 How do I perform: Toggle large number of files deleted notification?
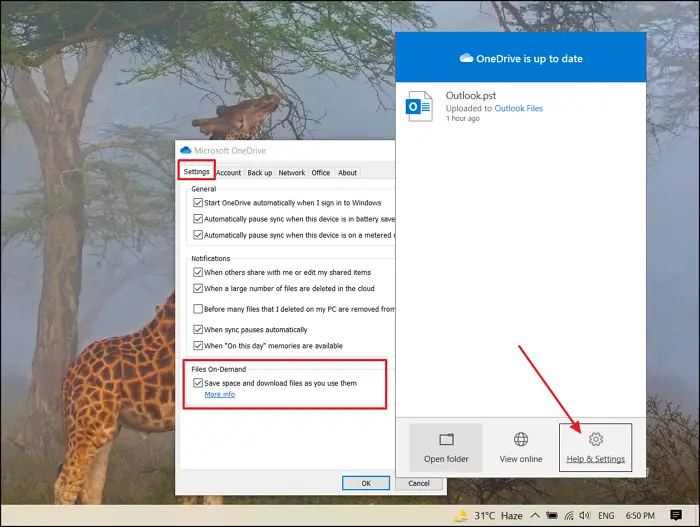tap(198, 289)
